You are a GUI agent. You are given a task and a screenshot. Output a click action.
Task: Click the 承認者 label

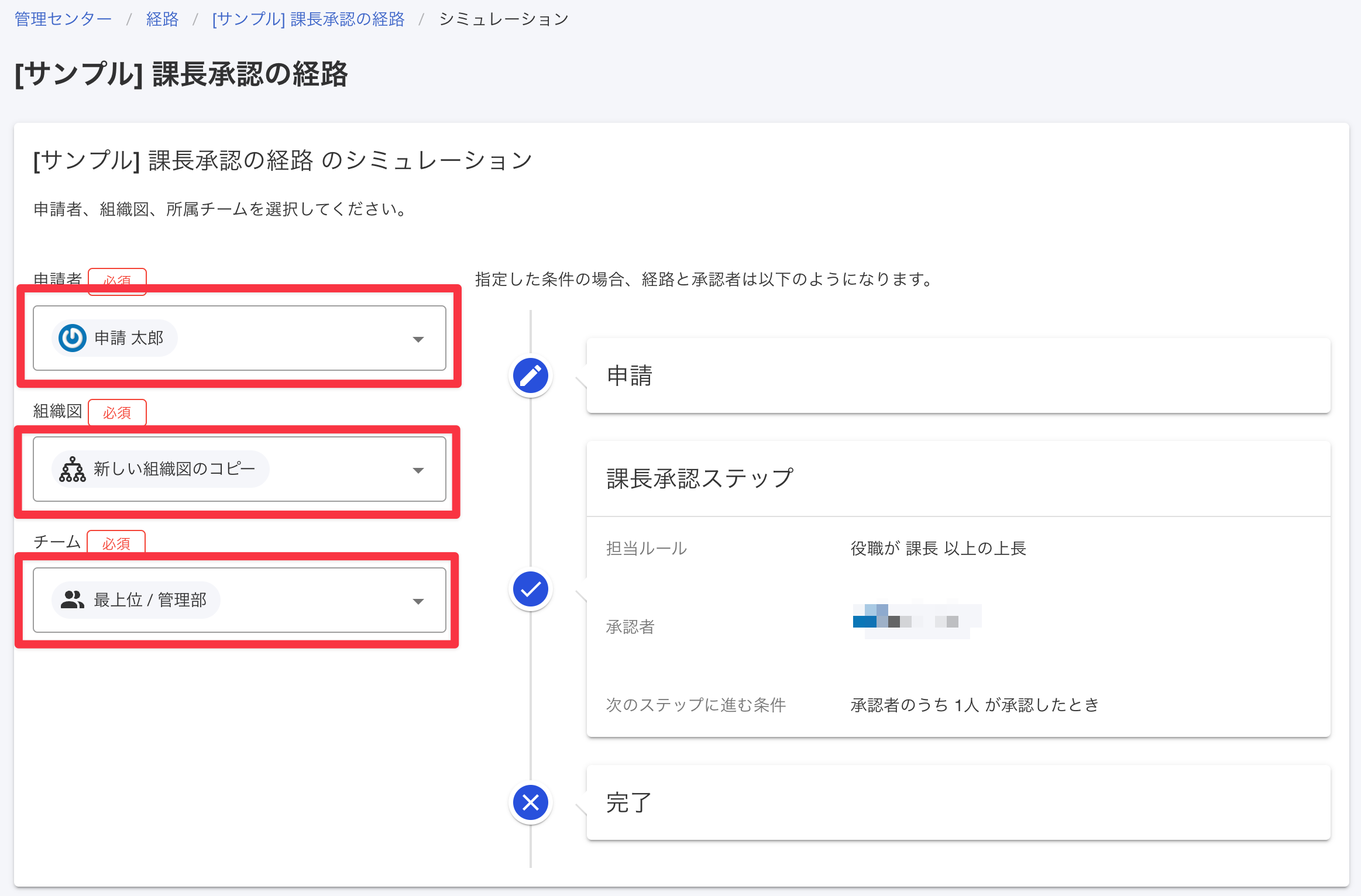630,627
